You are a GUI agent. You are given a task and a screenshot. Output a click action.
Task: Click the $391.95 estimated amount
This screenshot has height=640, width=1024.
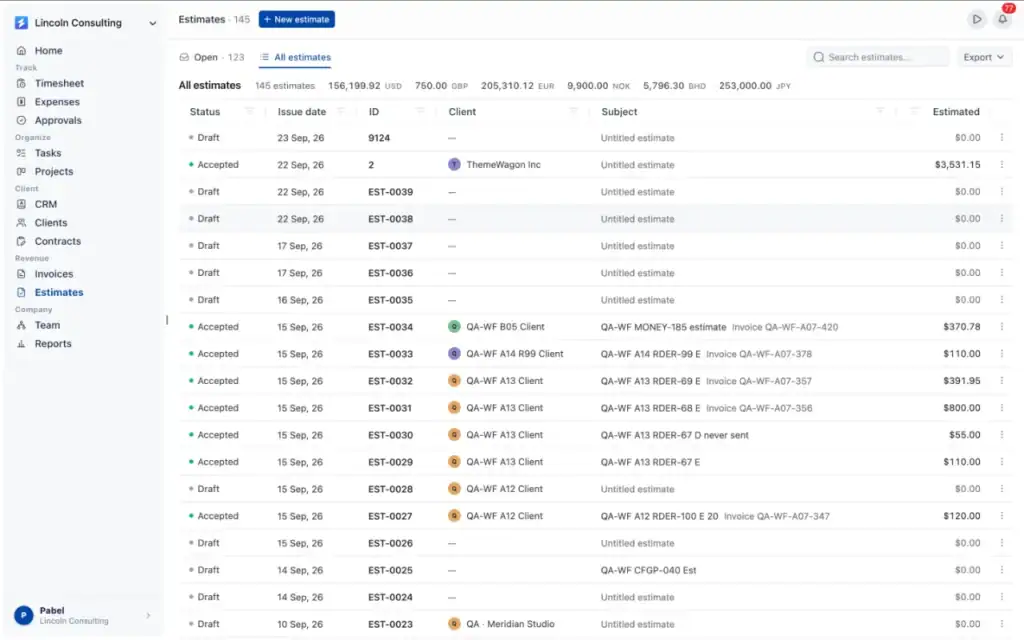click(x=961, y=381)
